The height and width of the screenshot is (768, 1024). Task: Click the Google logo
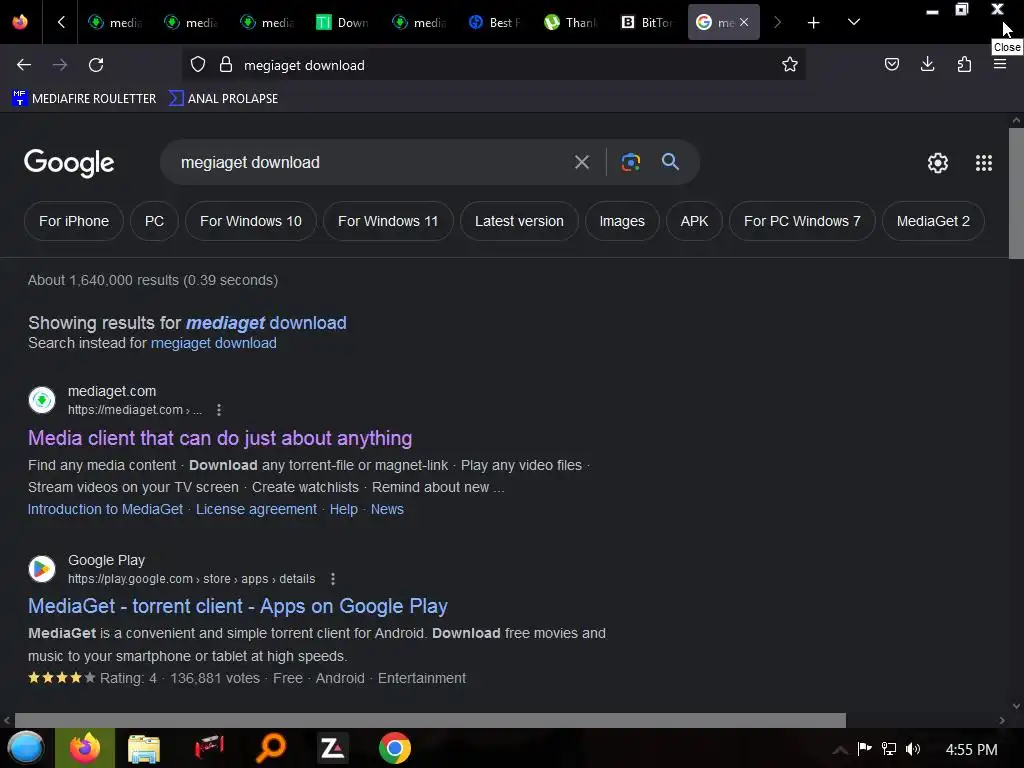(x=69, y=163)
